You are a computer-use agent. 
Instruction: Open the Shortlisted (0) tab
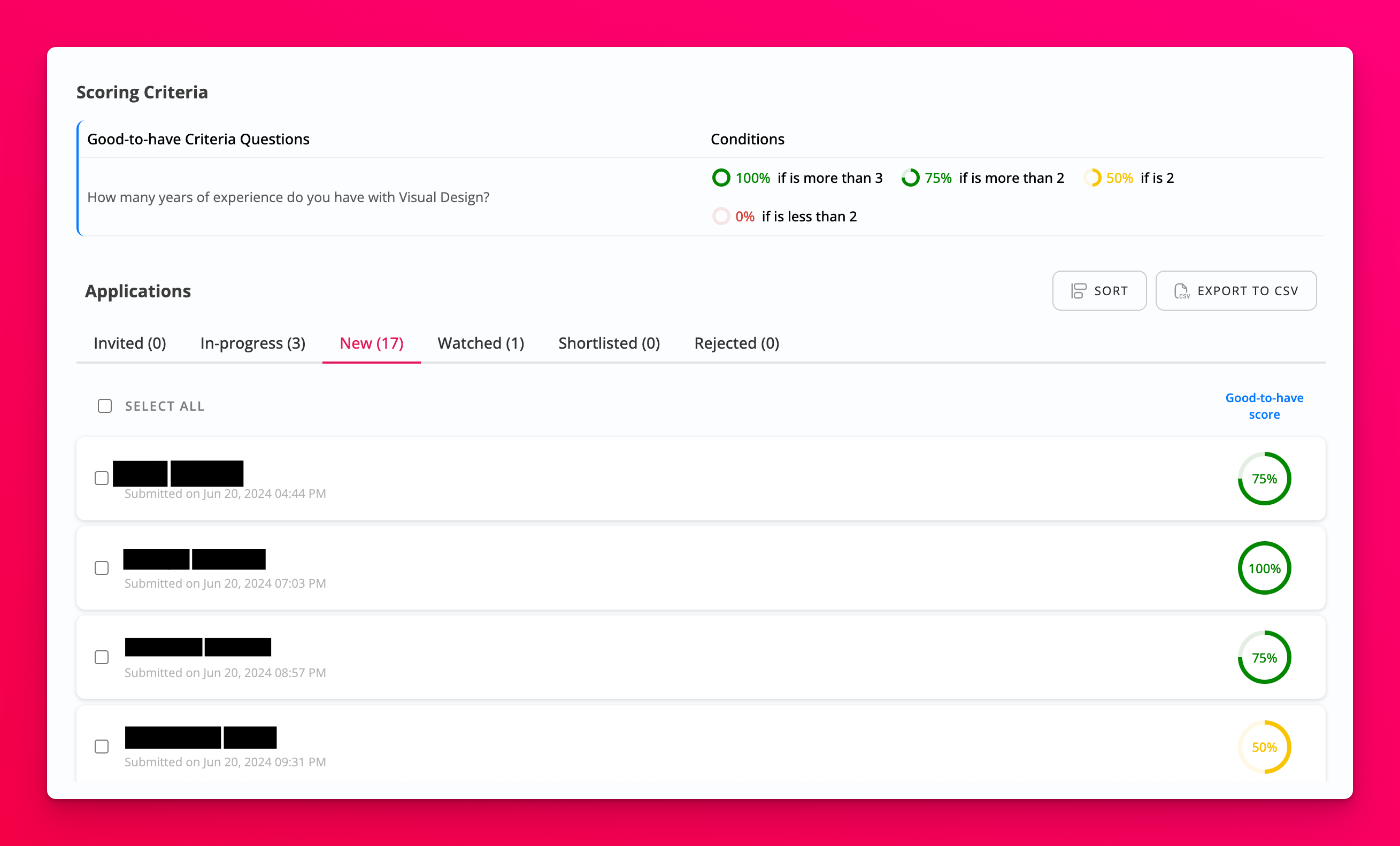[x=609, y=343]
